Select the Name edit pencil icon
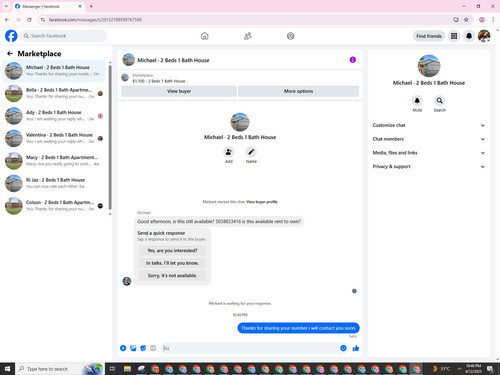 [251, 152]
